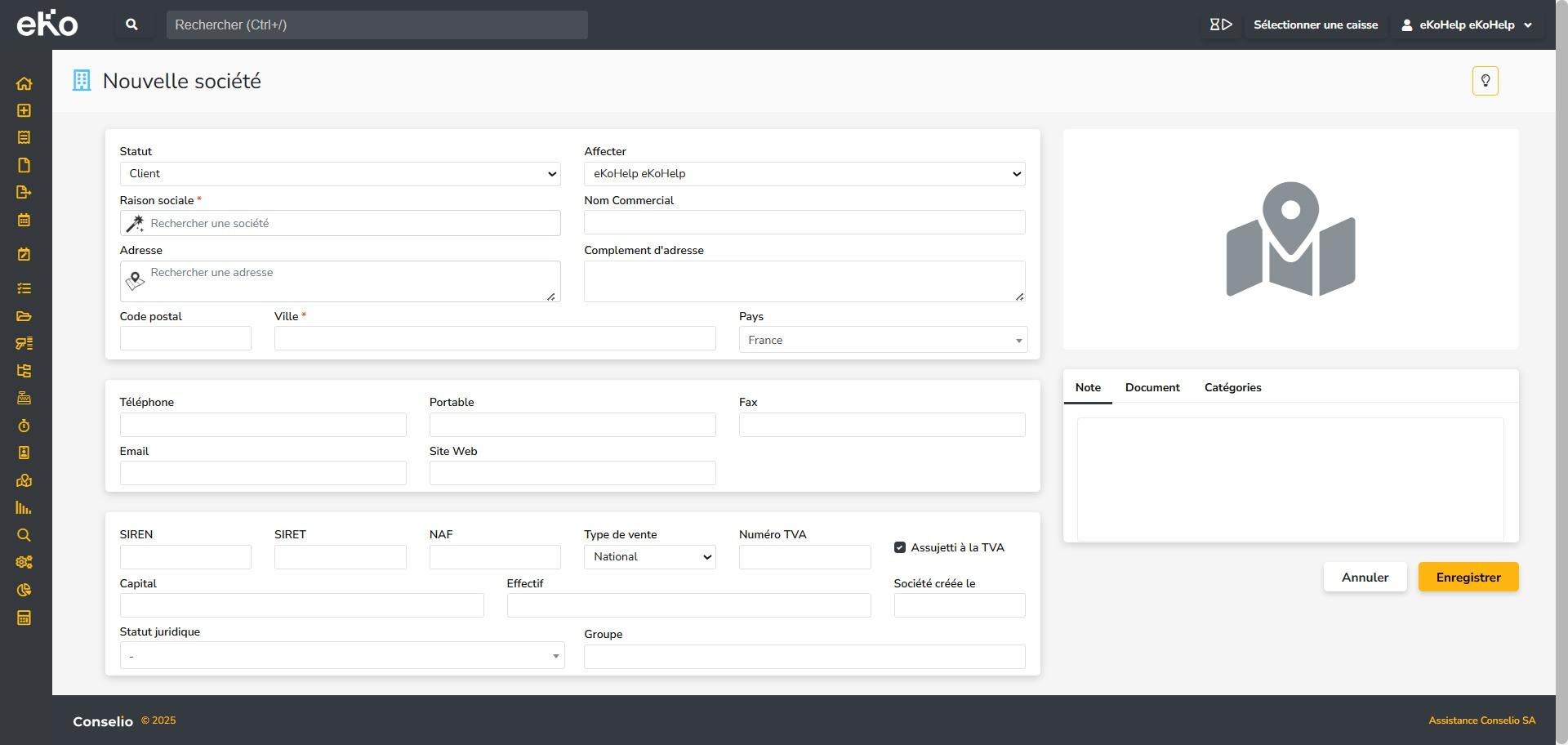The image size is (1568, 745).
Task: Click the magnifier icon beside the top search bar
Action: point(131,25)
